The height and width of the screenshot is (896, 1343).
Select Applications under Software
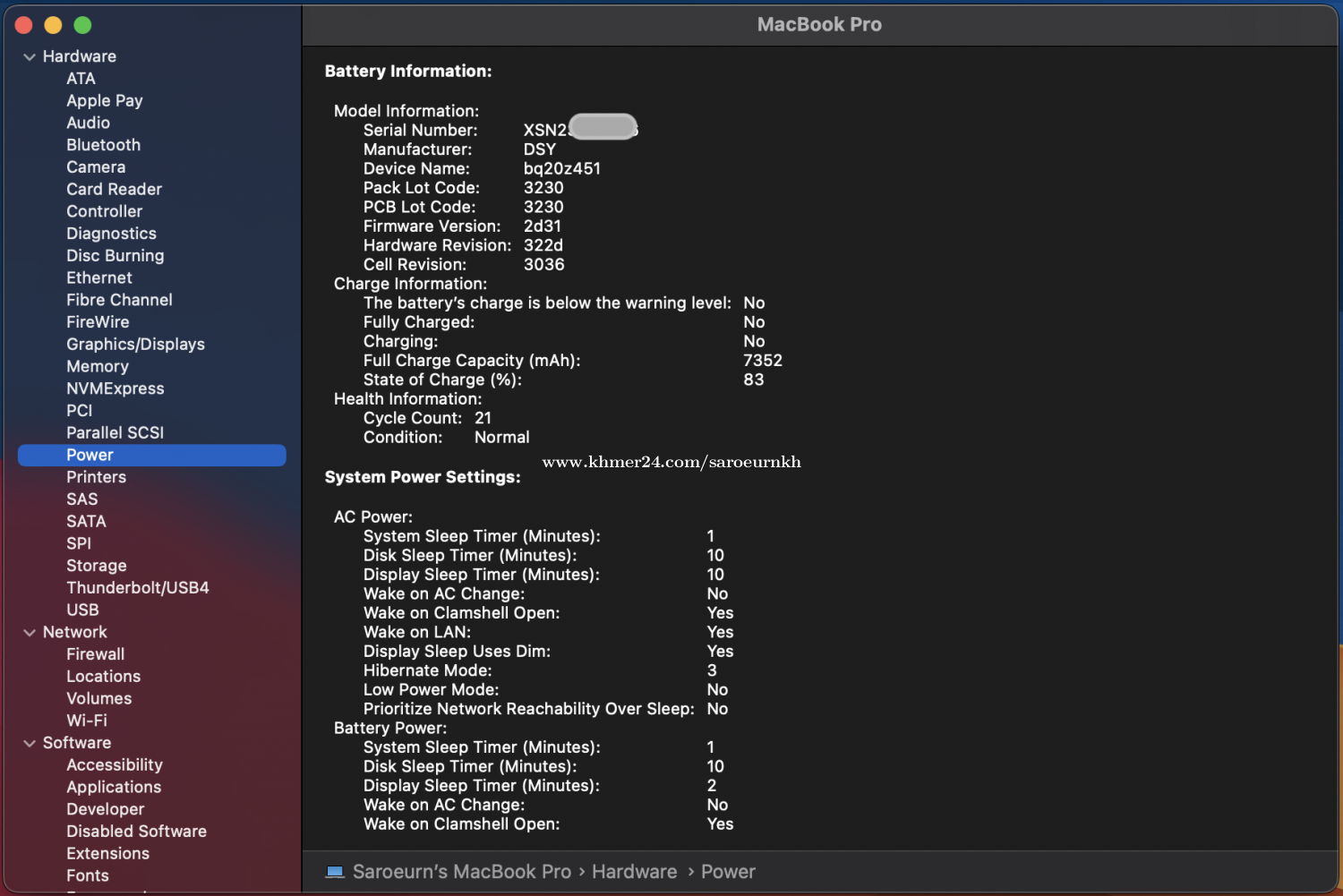114,788
